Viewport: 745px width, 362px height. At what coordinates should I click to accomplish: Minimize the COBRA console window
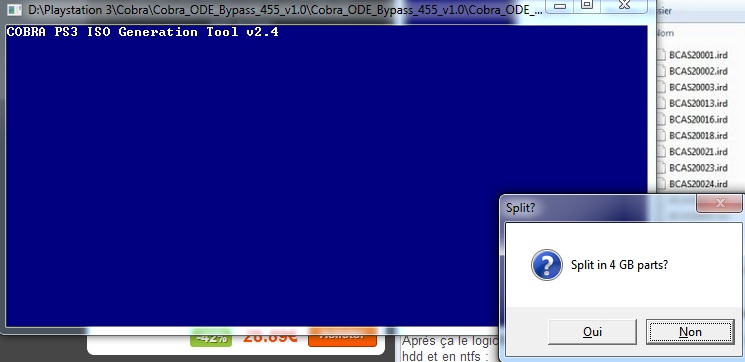click(x=561, y=6)
